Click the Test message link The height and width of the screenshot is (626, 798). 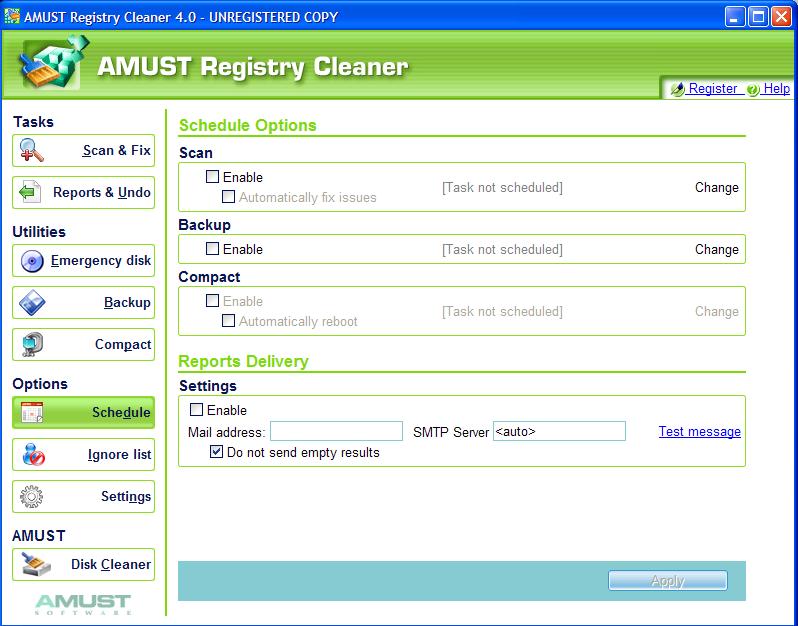point(700,432)
